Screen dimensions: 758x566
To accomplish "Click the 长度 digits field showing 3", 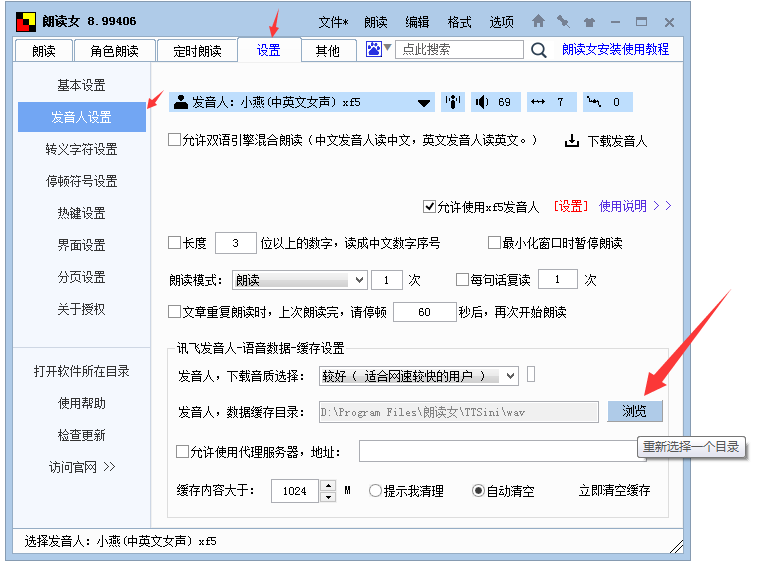I will pos(235,243).
